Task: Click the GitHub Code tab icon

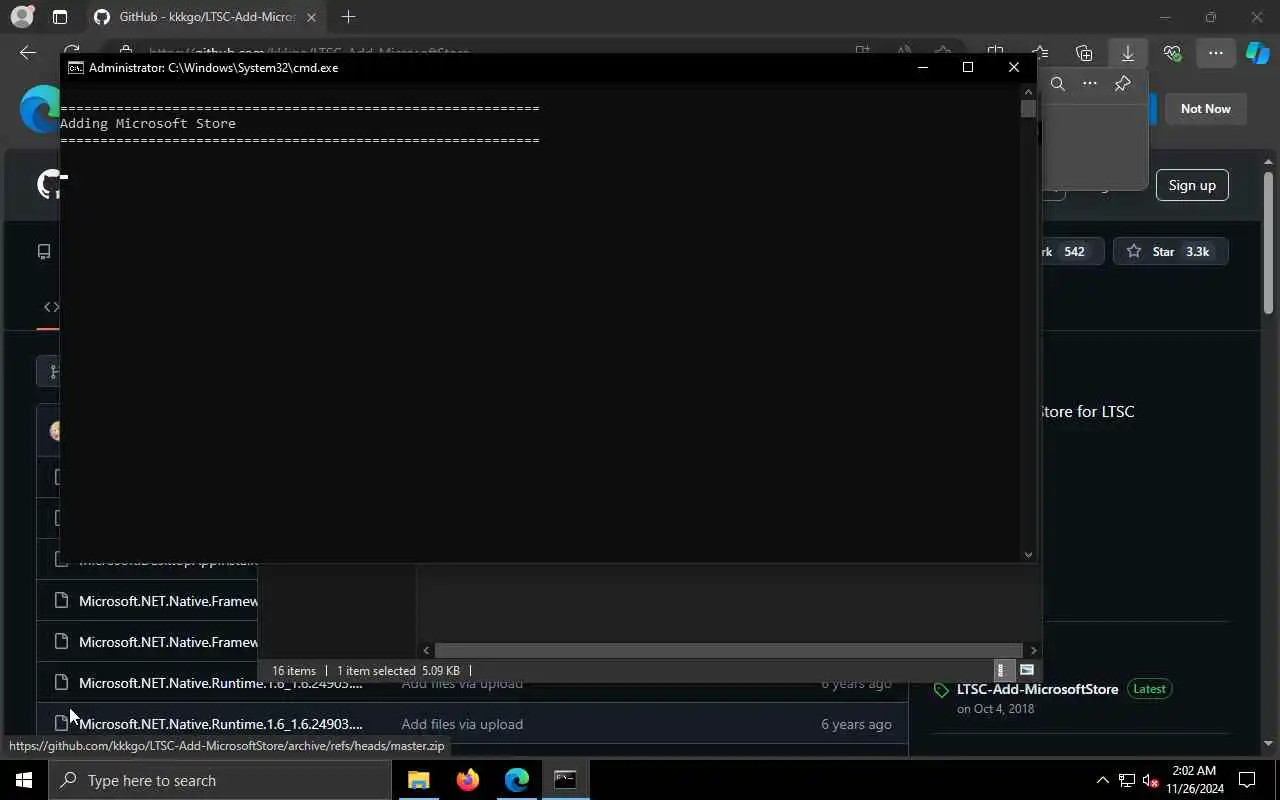Action: (x=51, y=307)
